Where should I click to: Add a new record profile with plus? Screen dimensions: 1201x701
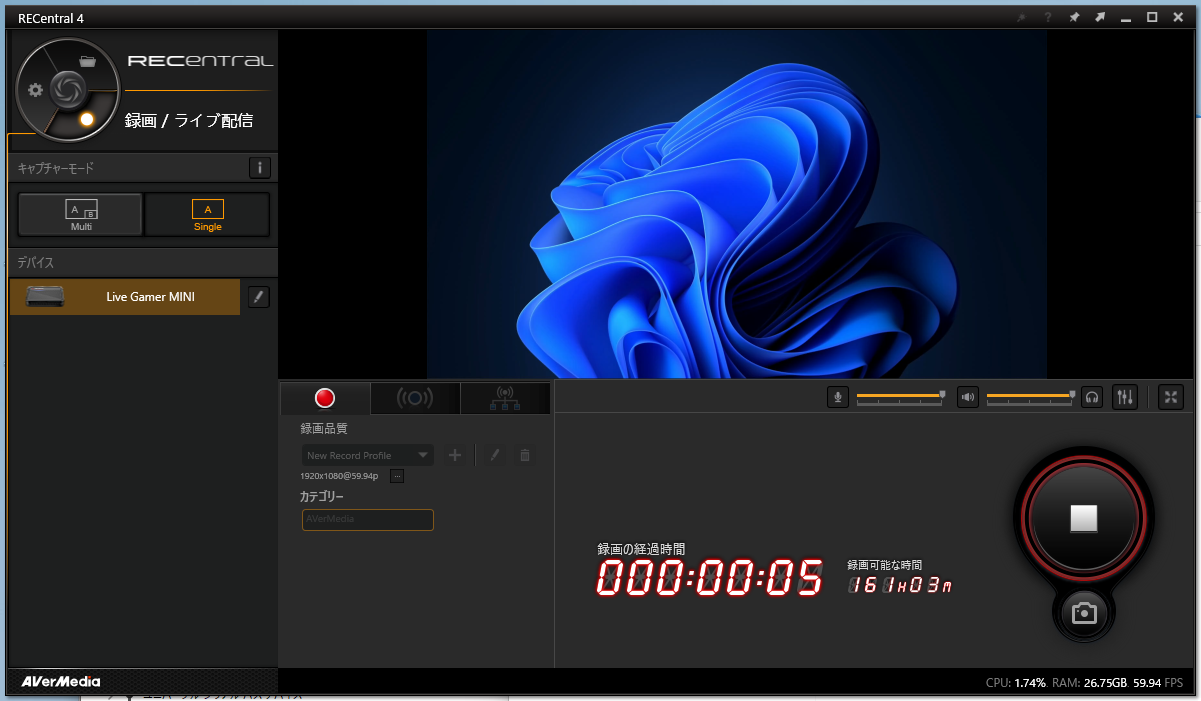(x=455, y=455)
